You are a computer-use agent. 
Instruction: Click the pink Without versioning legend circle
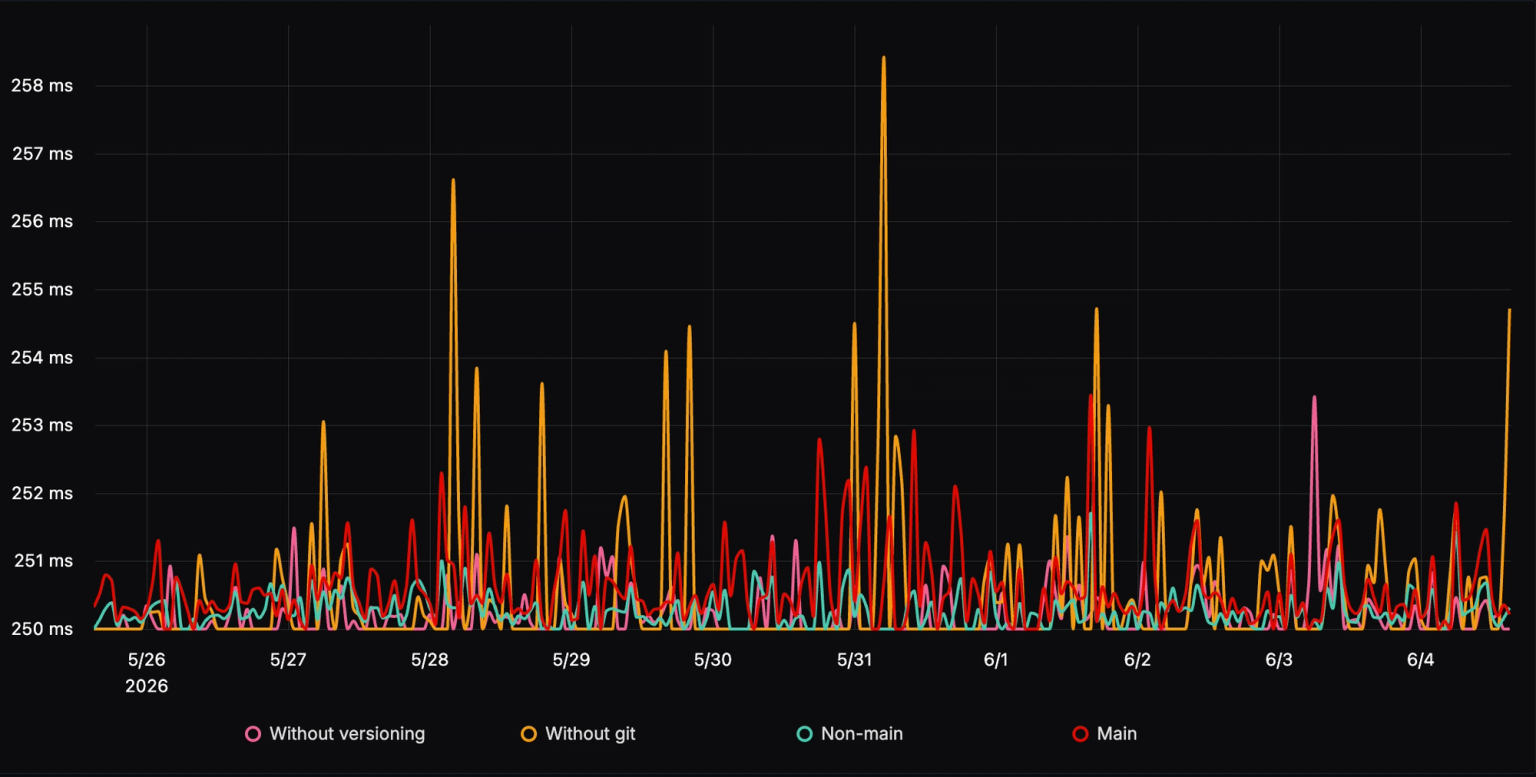click(x=253, y=734)
